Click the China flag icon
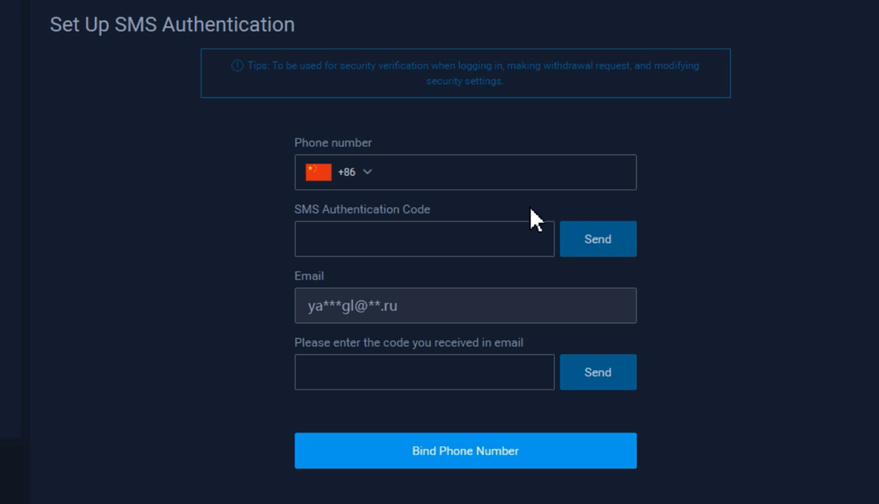Screen dimensions: 879x504 point(318,172)
